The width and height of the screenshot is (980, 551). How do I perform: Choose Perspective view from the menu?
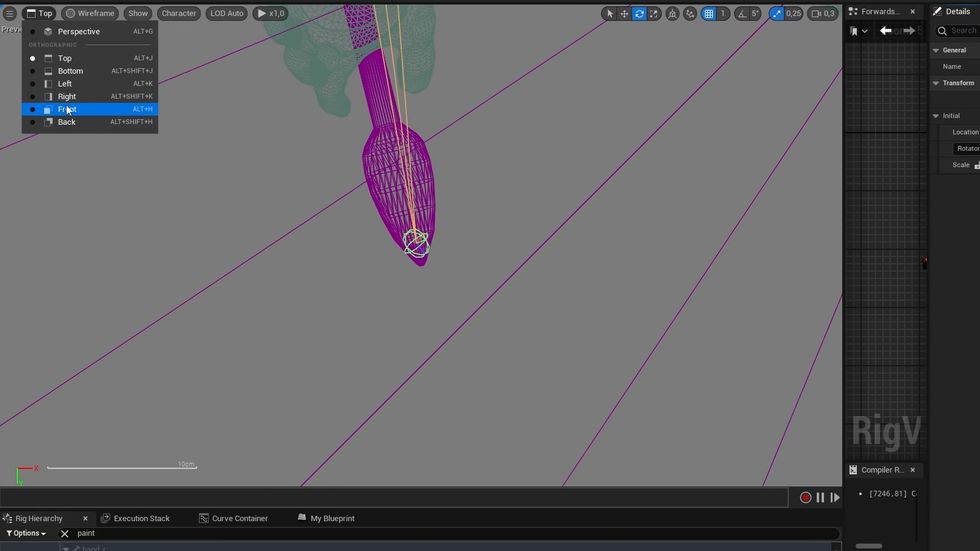(x=89, y=31)
